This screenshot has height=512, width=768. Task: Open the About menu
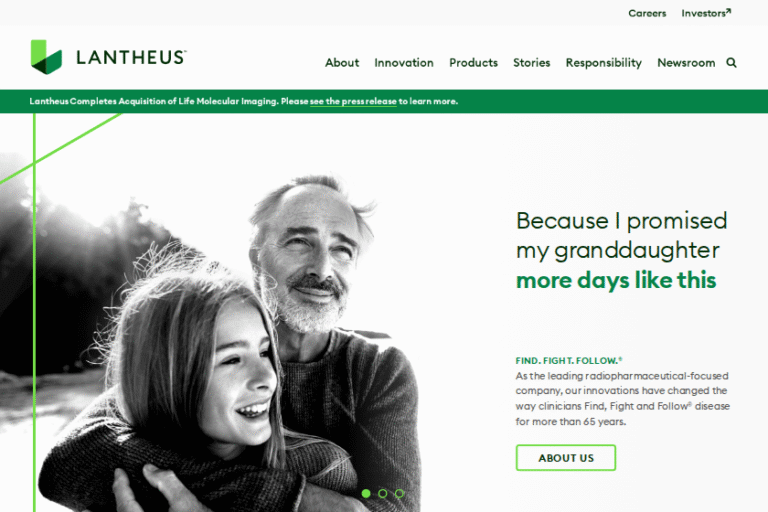click(x=342, y=63)
